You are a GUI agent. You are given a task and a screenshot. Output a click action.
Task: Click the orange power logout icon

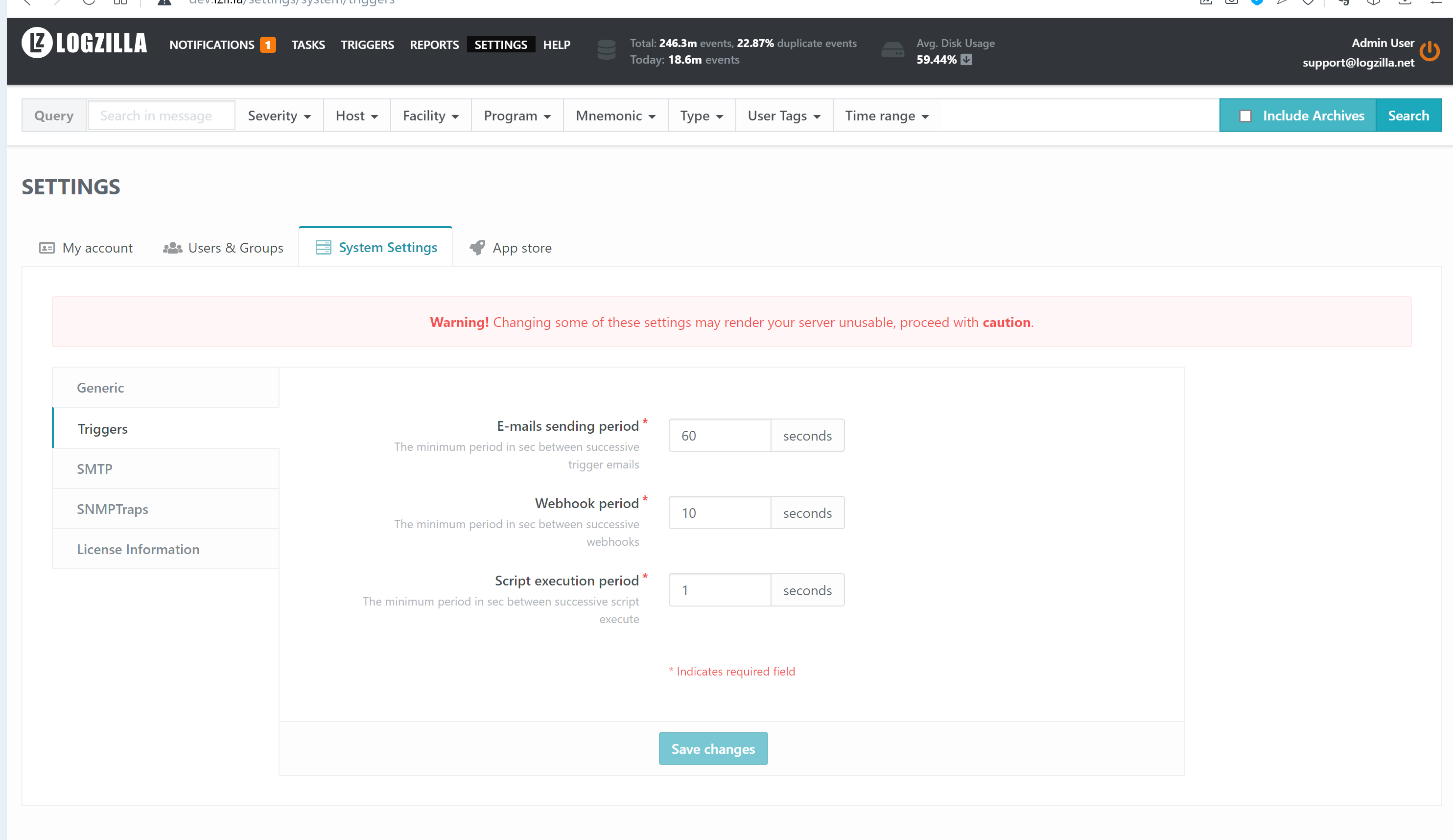pos(1430,52)
